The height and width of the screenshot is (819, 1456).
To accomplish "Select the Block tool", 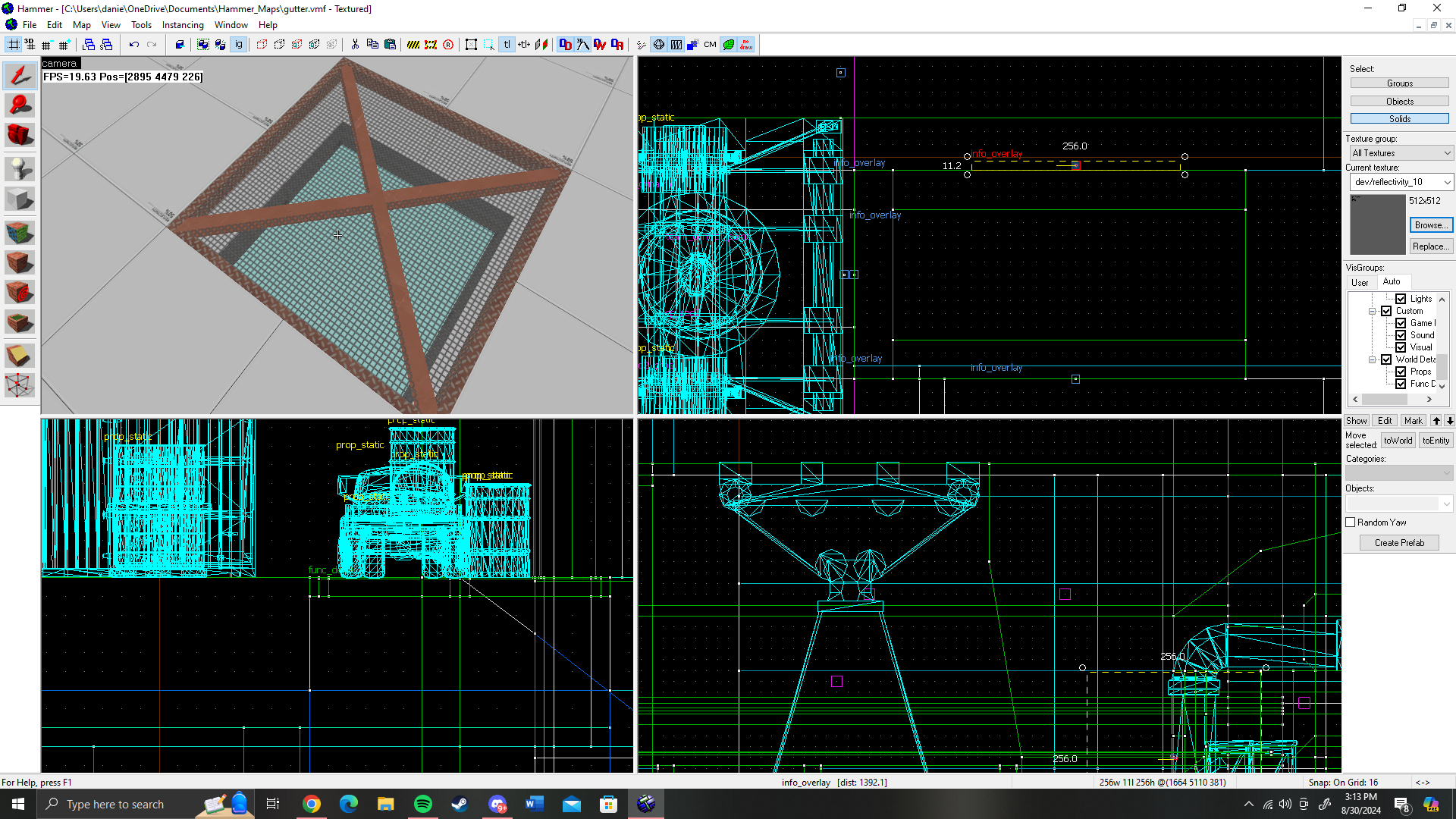I will click(20, 199).
